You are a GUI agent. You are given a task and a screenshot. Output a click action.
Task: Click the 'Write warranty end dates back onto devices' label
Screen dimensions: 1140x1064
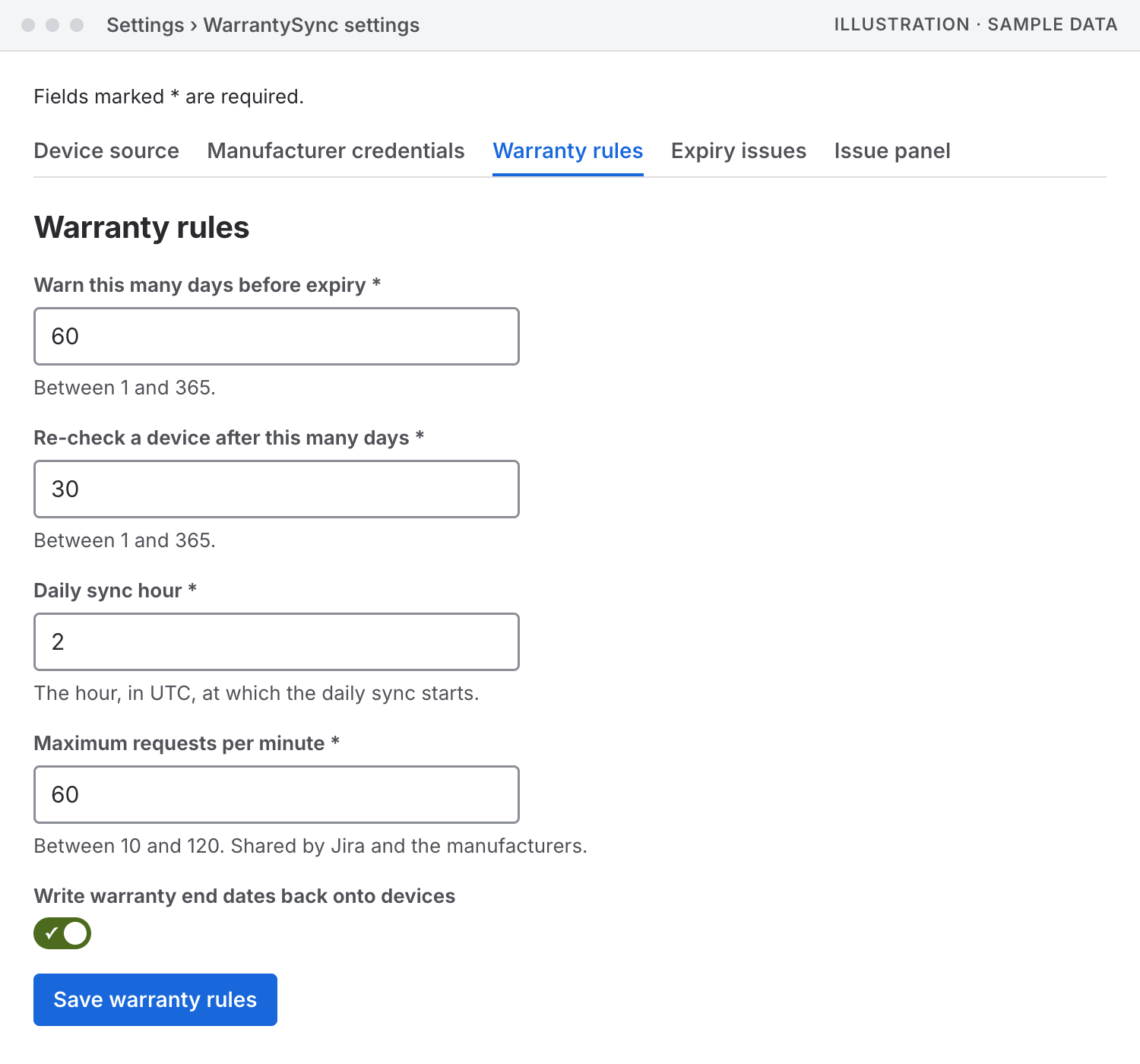(x=245, y=896)
